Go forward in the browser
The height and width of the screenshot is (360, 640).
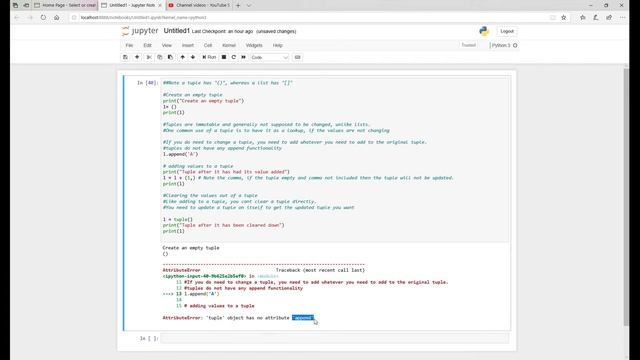click(x=30, y=18)
